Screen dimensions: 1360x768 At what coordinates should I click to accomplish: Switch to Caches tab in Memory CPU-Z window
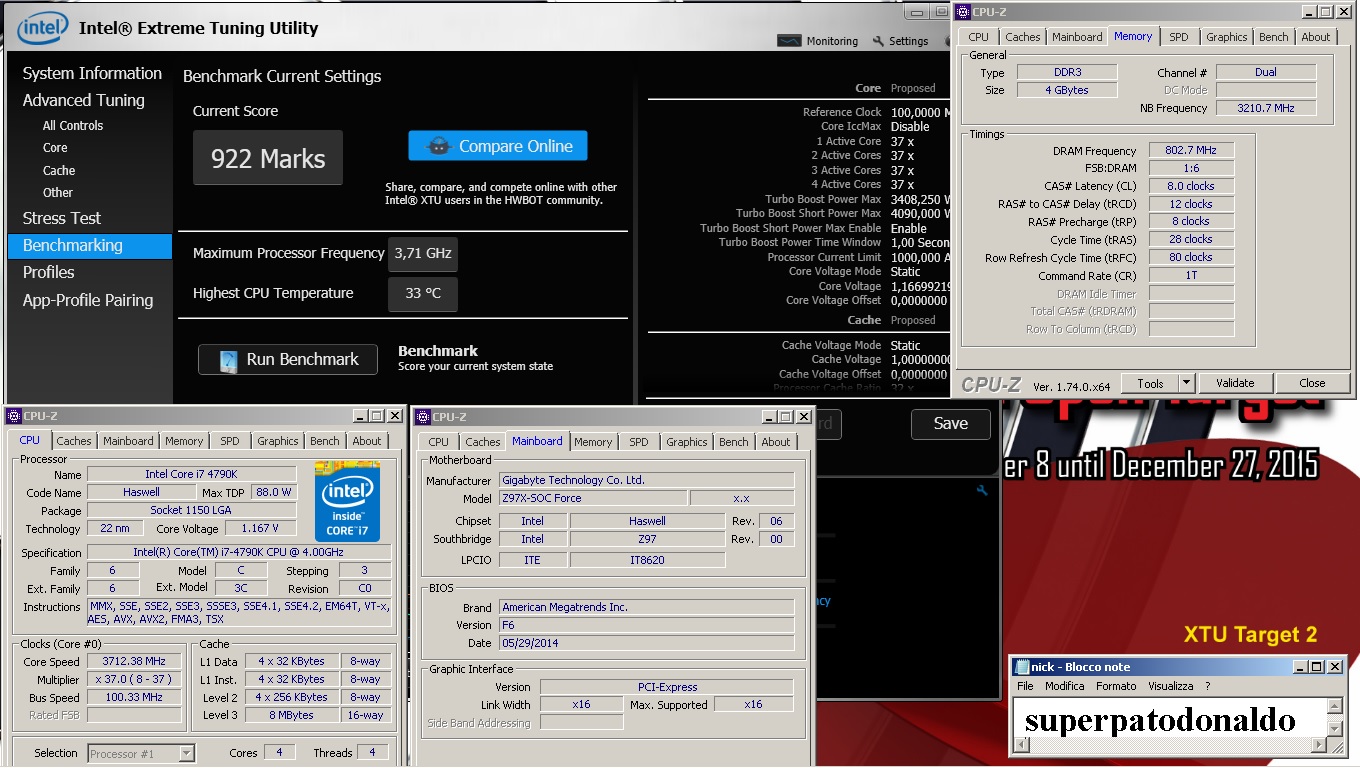coord(1022,37)
